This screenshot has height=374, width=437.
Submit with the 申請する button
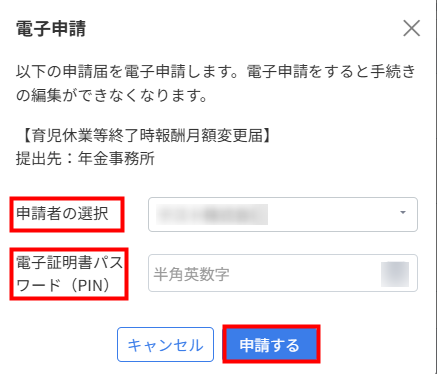(271, 344)
